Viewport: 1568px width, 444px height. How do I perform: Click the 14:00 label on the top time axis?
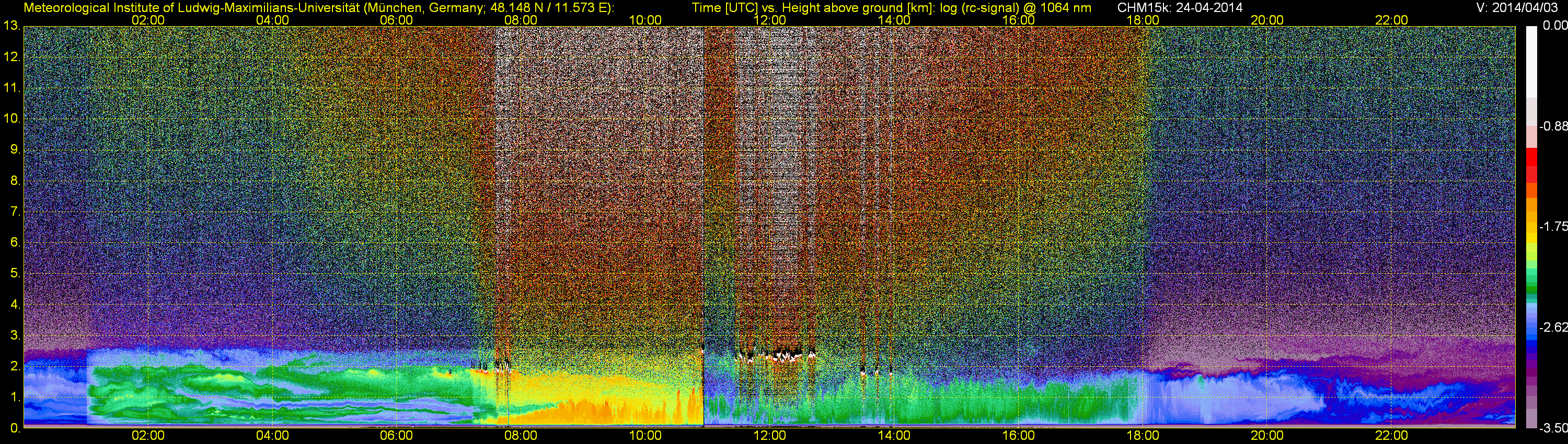(x=894, y=20)
